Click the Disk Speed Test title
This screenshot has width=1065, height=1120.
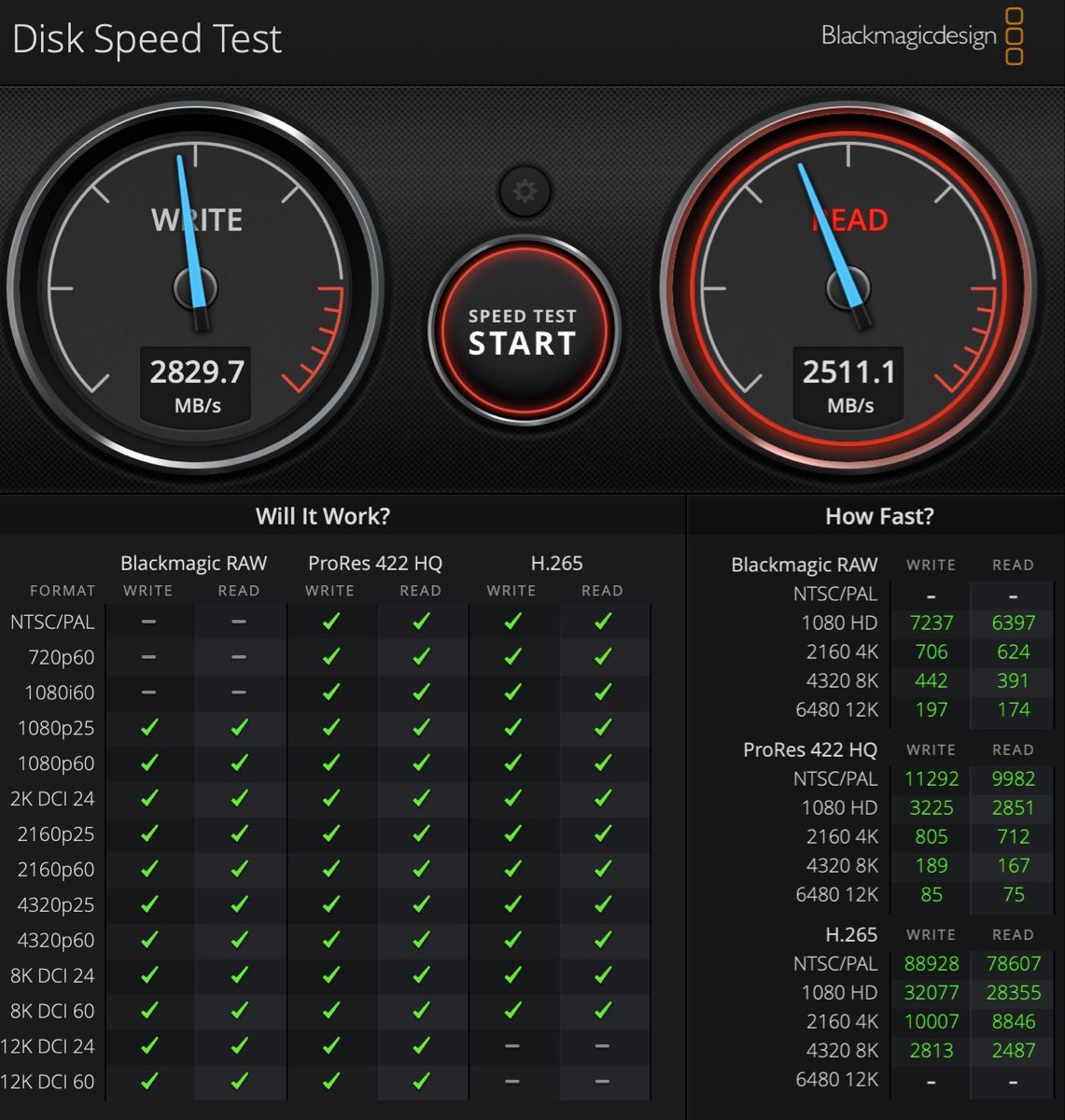(147, 39)
